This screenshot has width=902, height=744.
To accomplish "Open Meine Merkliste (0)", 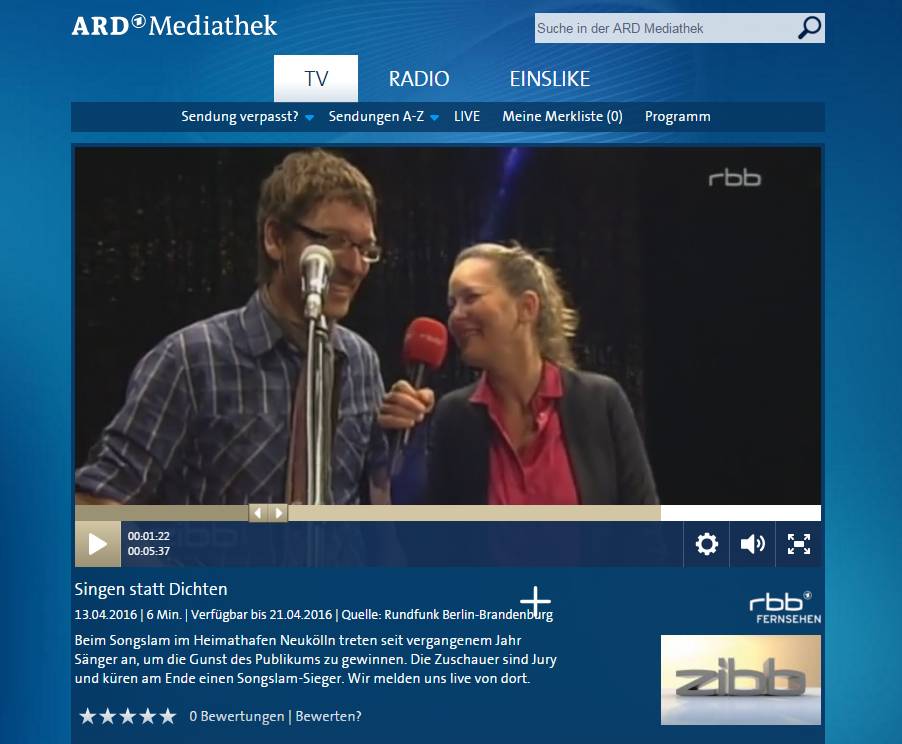I will click(x=563, y=116).
